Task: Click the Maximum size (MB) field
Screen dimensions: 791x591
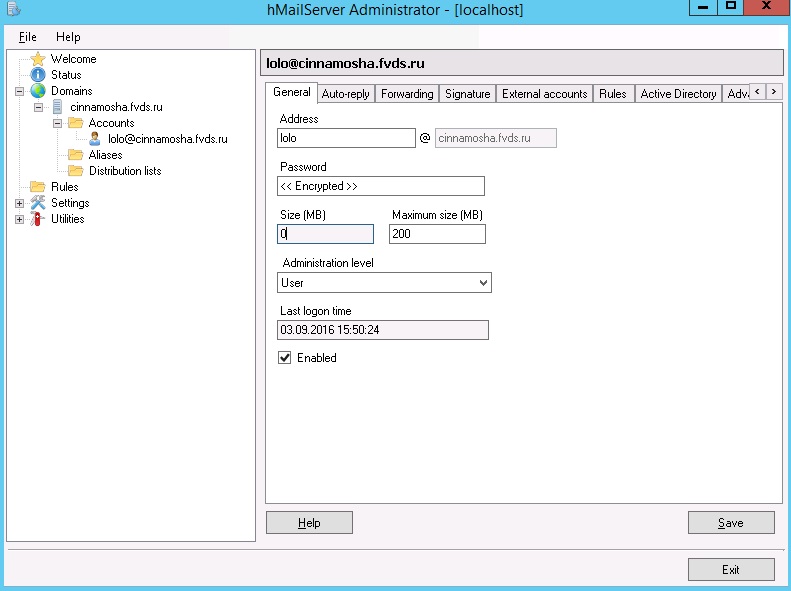Action: (437, 234)
